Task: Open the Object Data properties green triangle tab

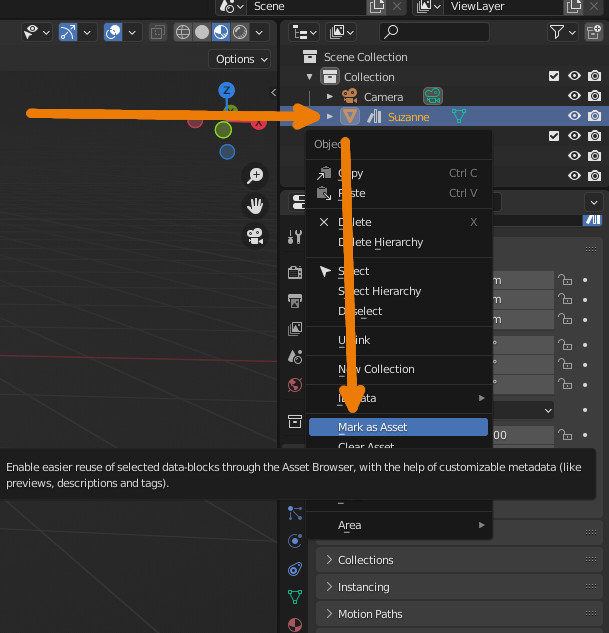Action: tap(295, 597)
